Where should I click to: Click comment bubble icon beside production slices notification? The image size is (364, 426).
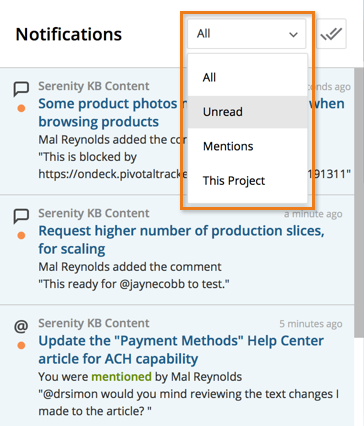click(21, 216)
